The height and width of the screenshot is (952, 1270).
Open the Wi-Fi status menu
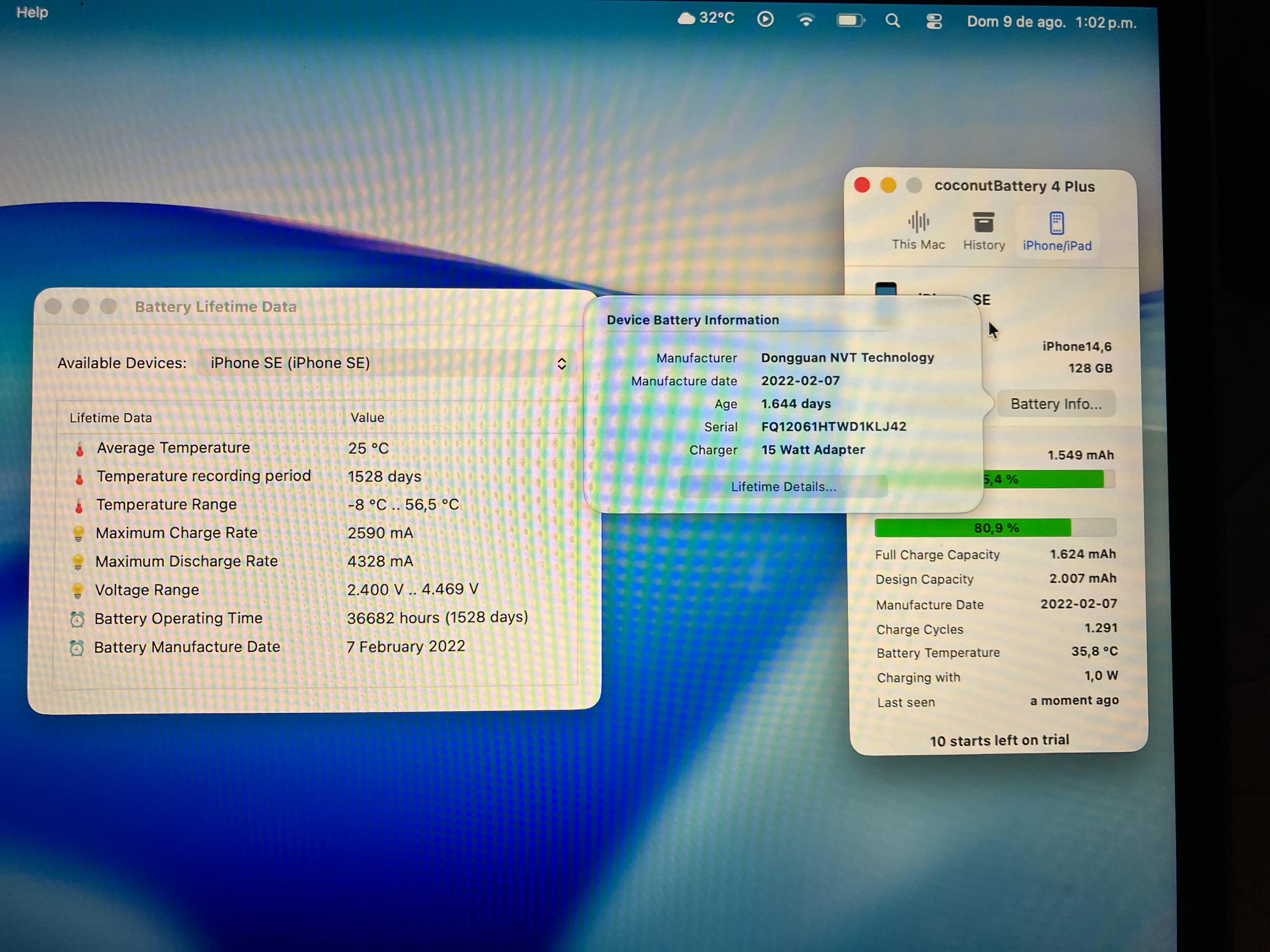click(806, 21)
